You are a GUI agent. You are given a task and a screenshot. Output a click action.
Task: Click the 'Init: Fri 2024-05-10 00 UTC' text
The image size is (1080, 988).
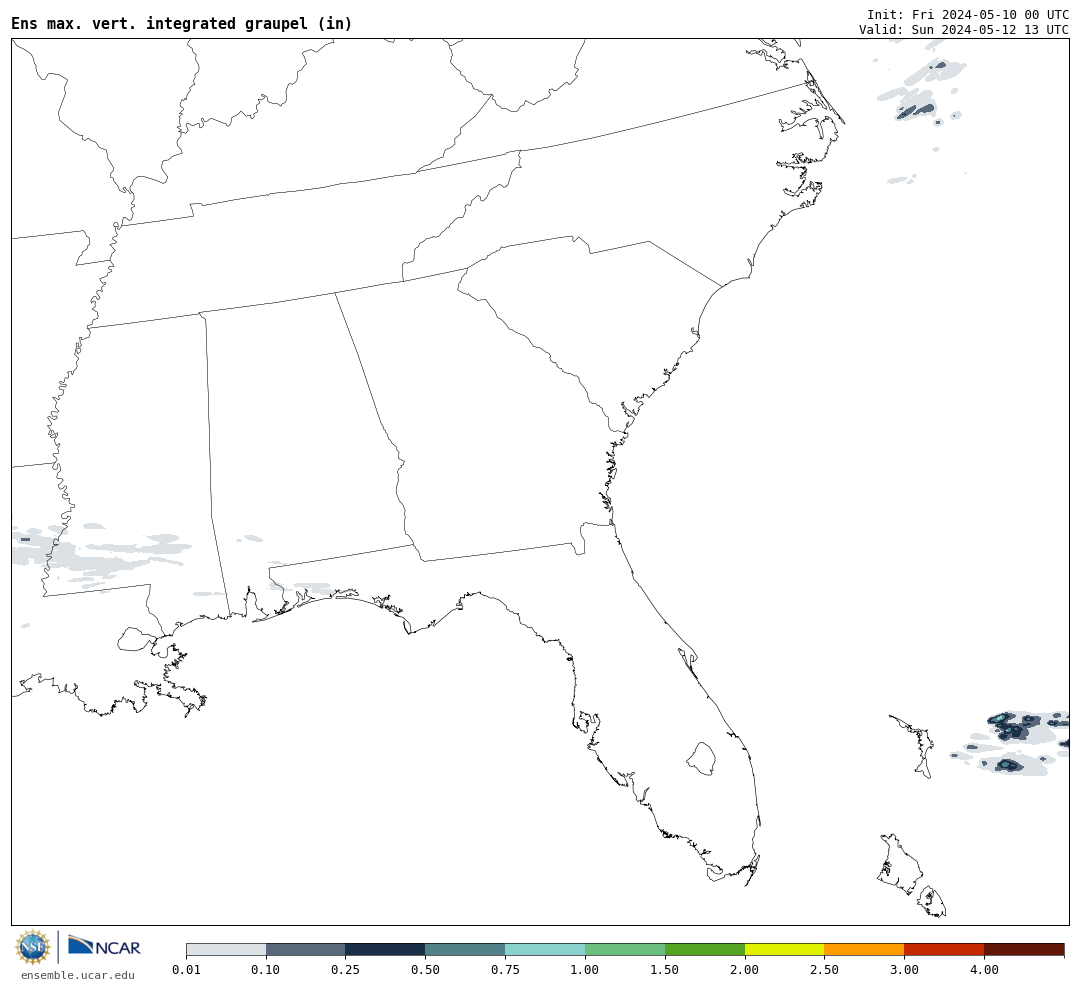pyautogui.click(x=968, y=14)
